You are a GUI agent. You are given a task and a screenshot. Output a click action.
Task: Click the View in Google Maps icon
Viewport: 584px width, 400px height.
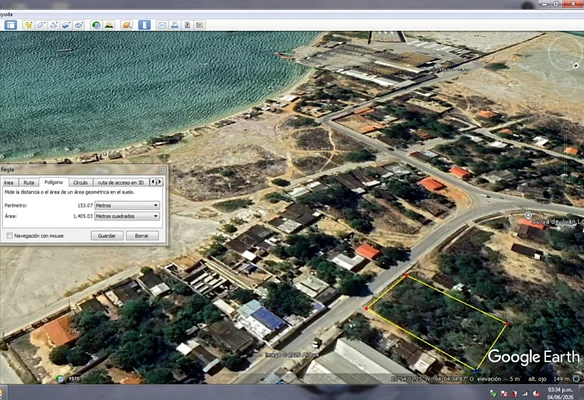point(200,25)
